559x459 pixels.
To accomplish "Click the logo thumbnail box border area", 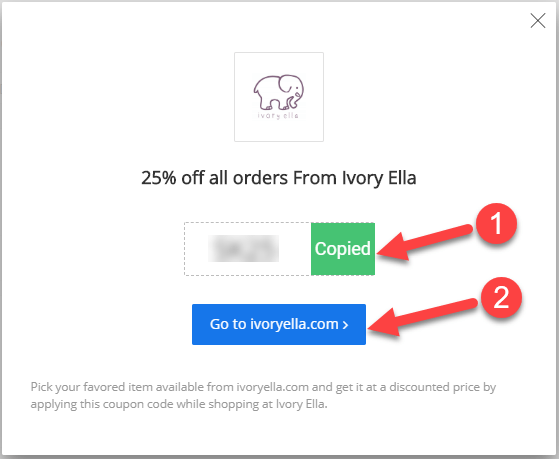I will point(279,97).
